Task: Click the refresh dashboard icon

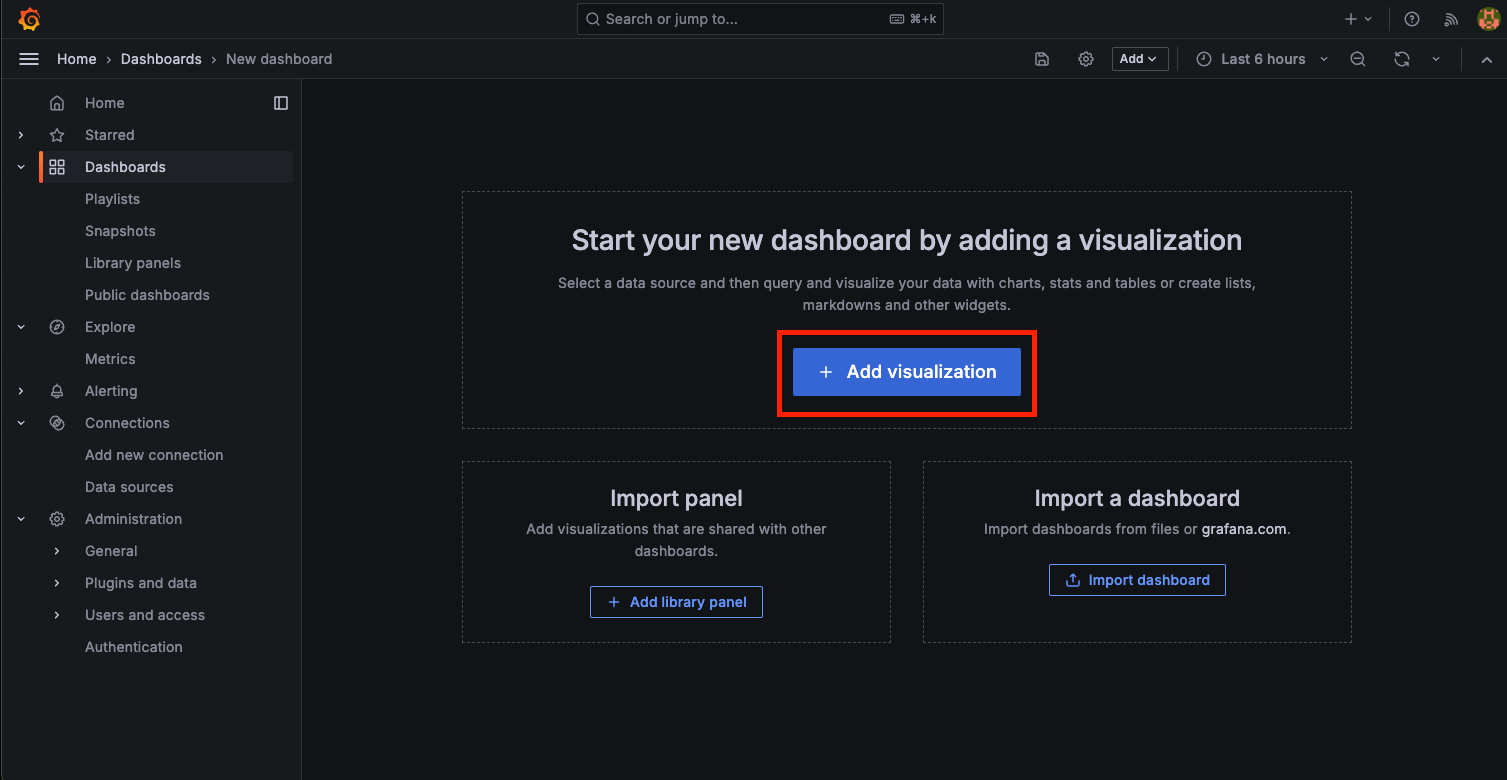Action: pyautogui.click(x=1402, y=59)
